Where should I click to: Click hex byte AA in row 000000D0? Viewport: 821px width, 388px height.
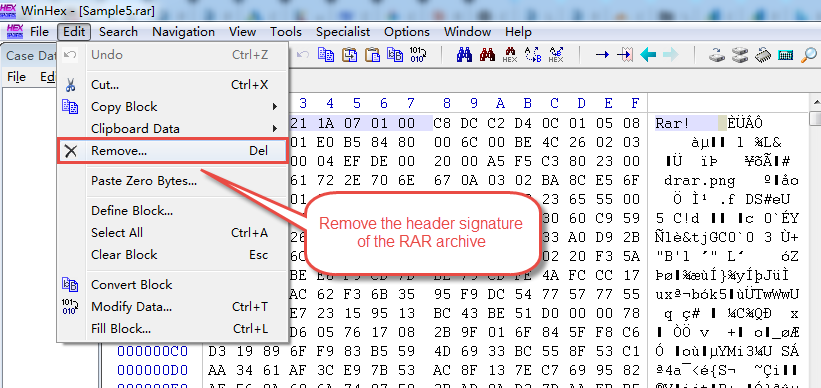coord(217,370)
